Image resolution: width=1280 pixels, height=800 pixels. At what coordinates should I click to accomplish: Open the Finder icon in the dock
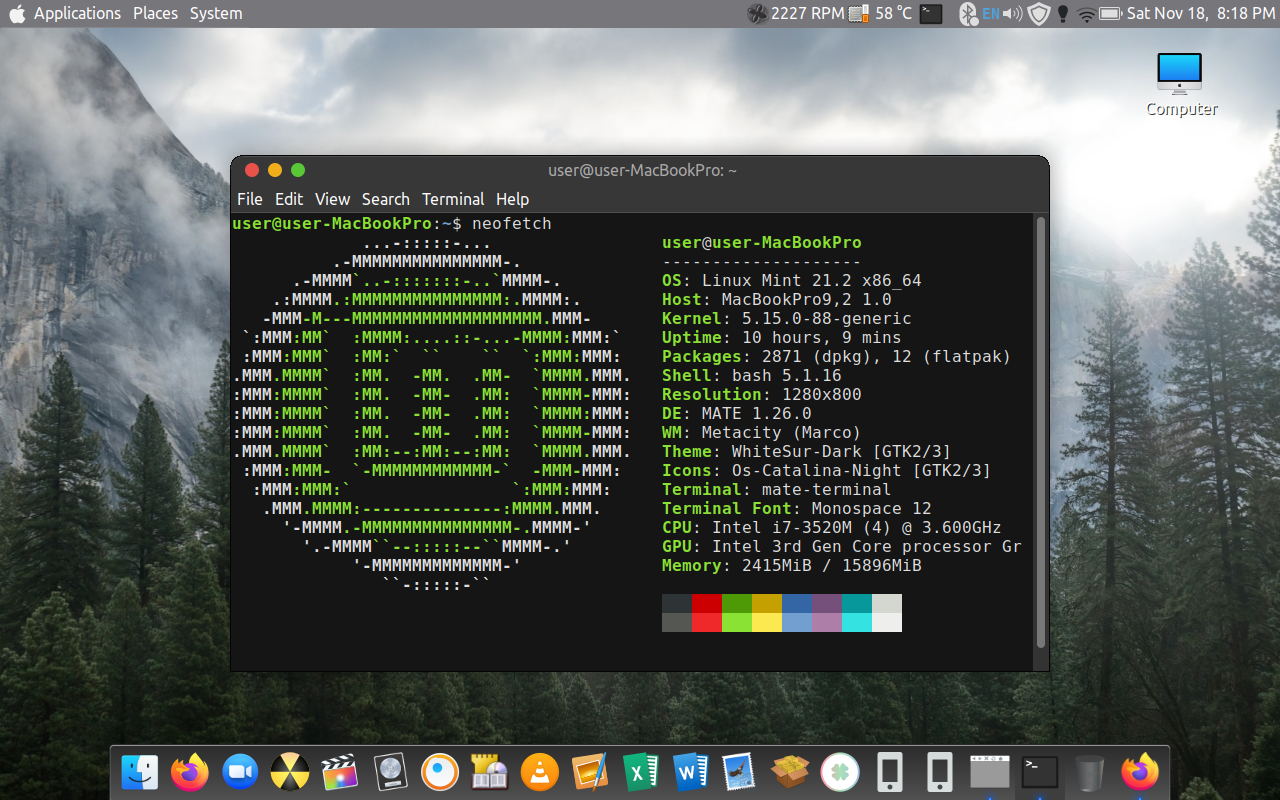click(x=140, y=772)
